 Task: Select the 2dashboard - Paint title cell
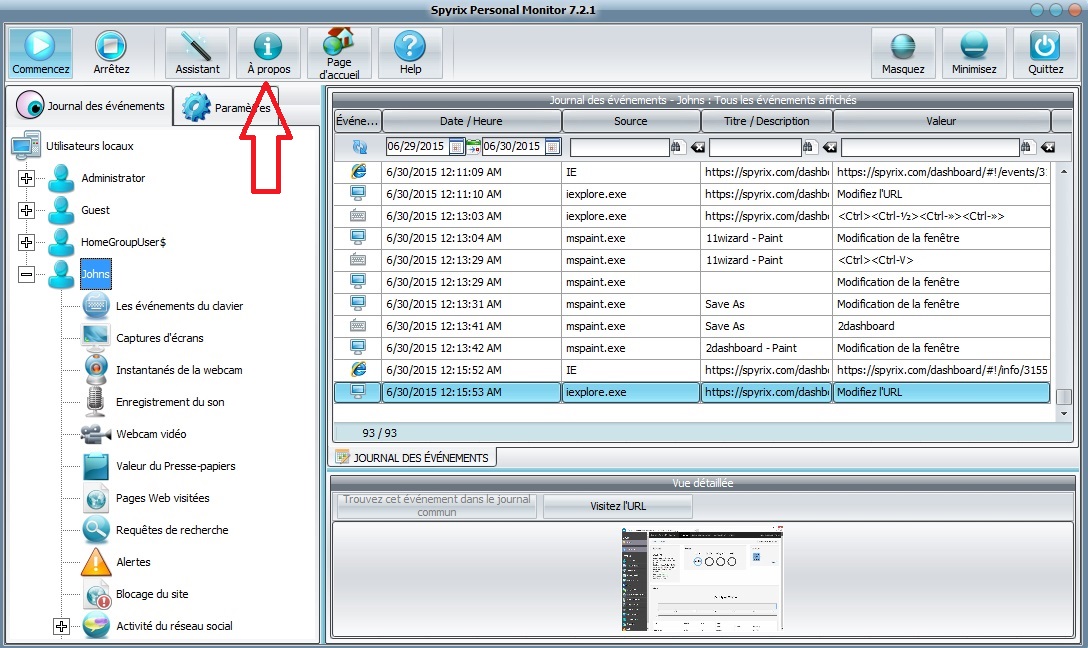767,348
